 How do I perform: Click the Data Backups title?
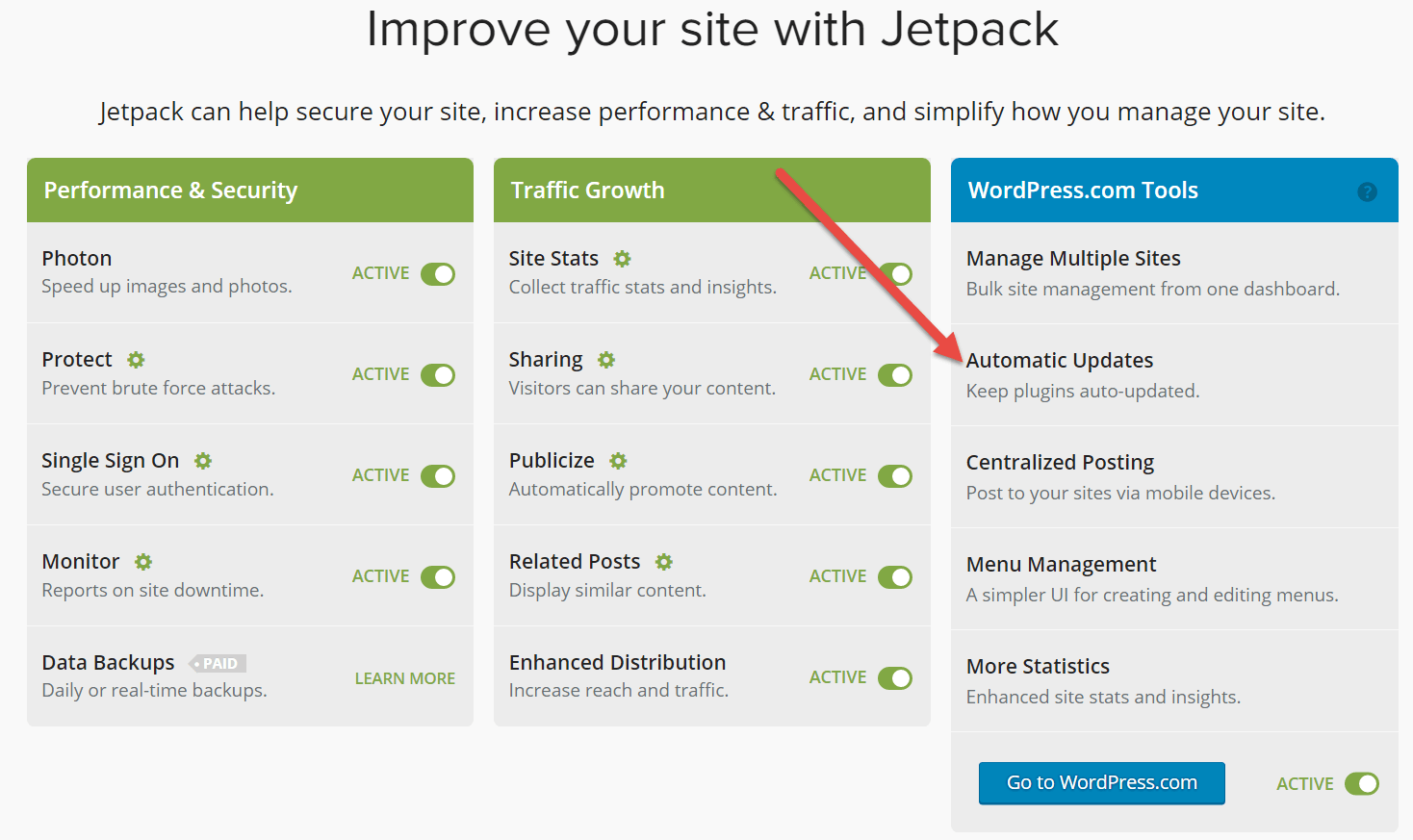pyautogui.click(x=109, y=663)
